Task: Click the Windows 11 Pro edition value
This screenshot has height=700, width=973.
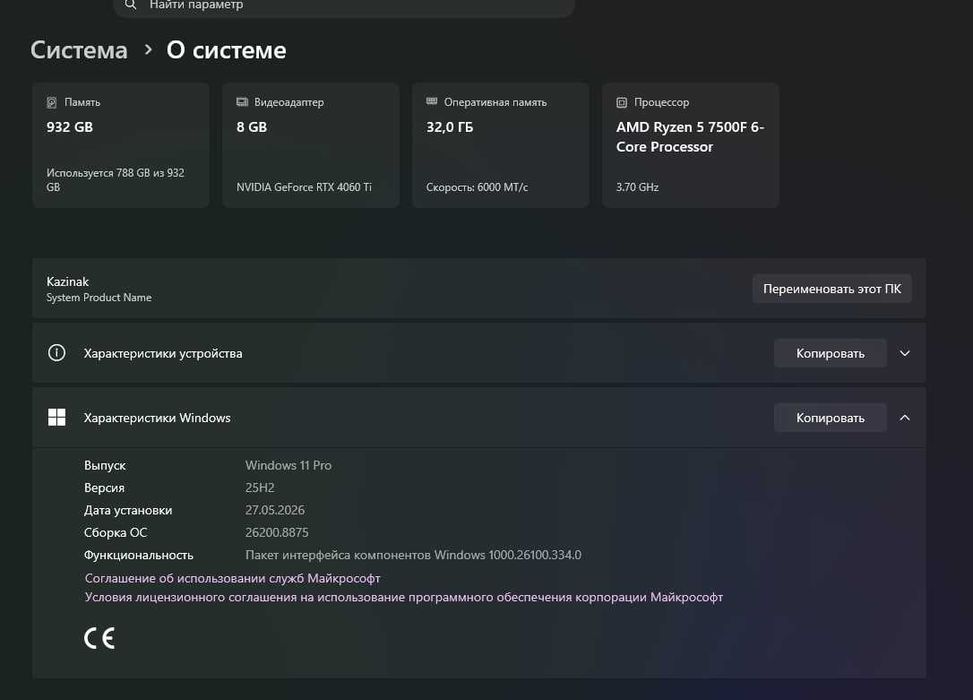Action: 289,465
